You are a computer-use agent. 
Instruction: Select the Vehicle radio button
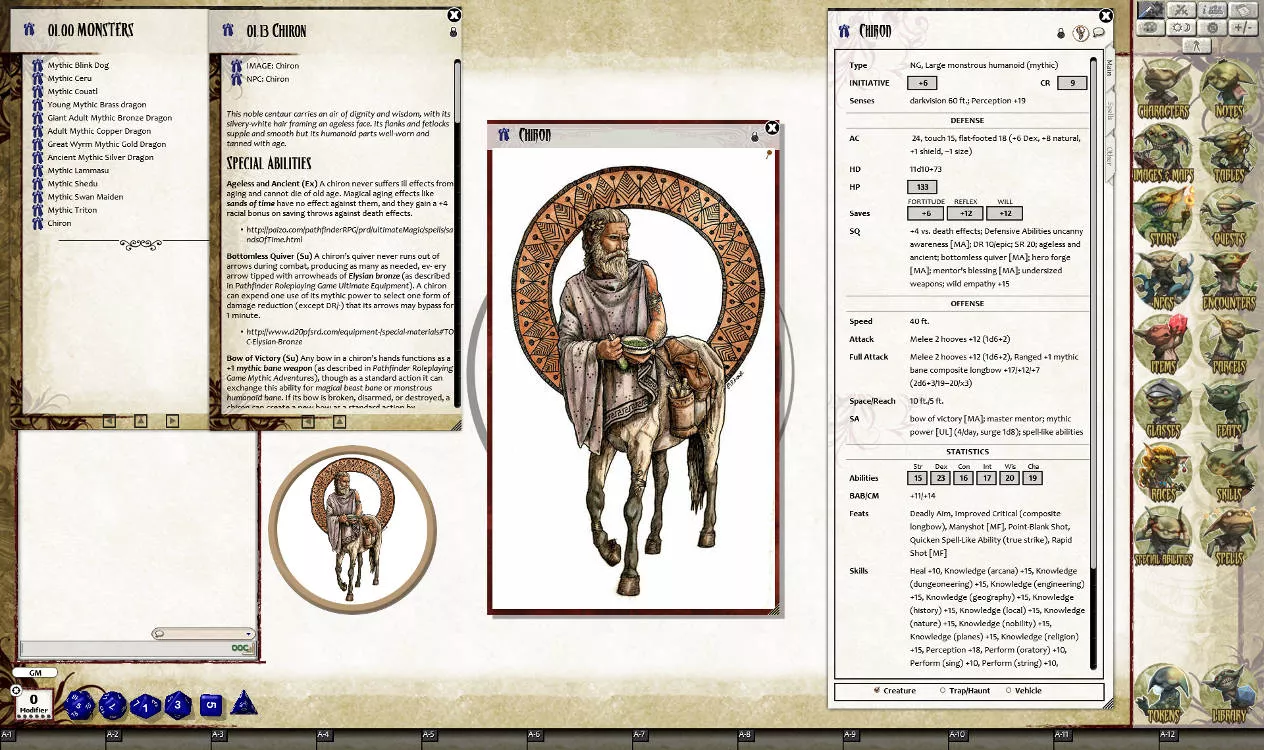pos(1007,690)
